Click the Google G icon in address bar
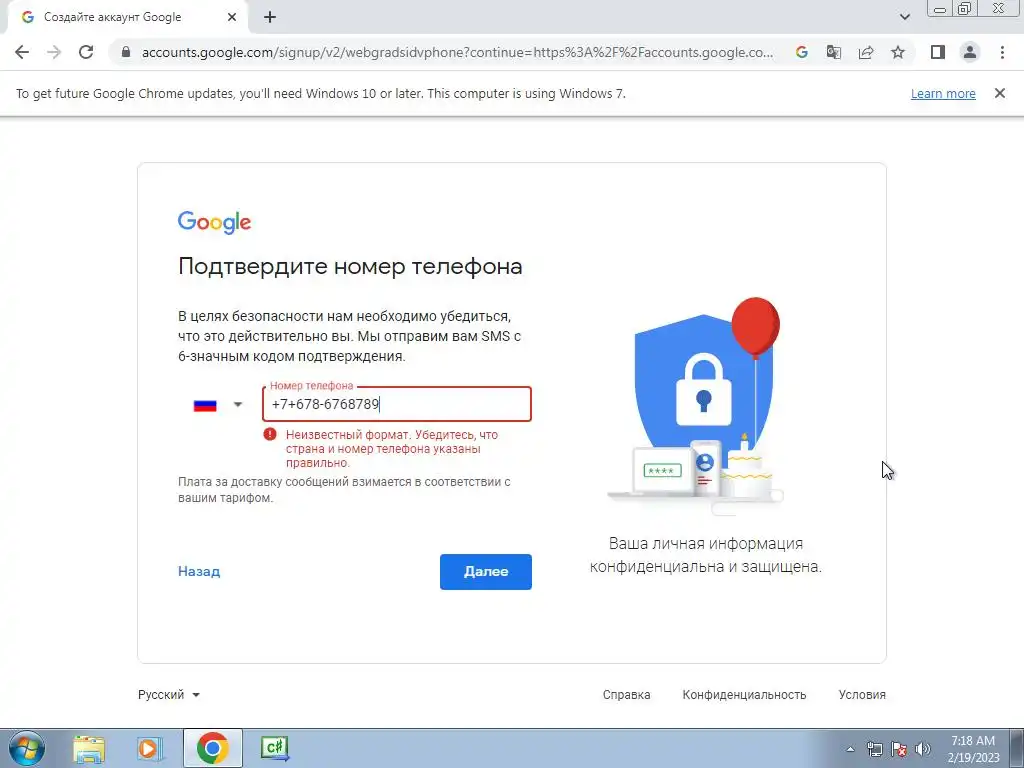Image resolution: width=1024 pixels, height=768 pixels. click(x=802, y=52)
